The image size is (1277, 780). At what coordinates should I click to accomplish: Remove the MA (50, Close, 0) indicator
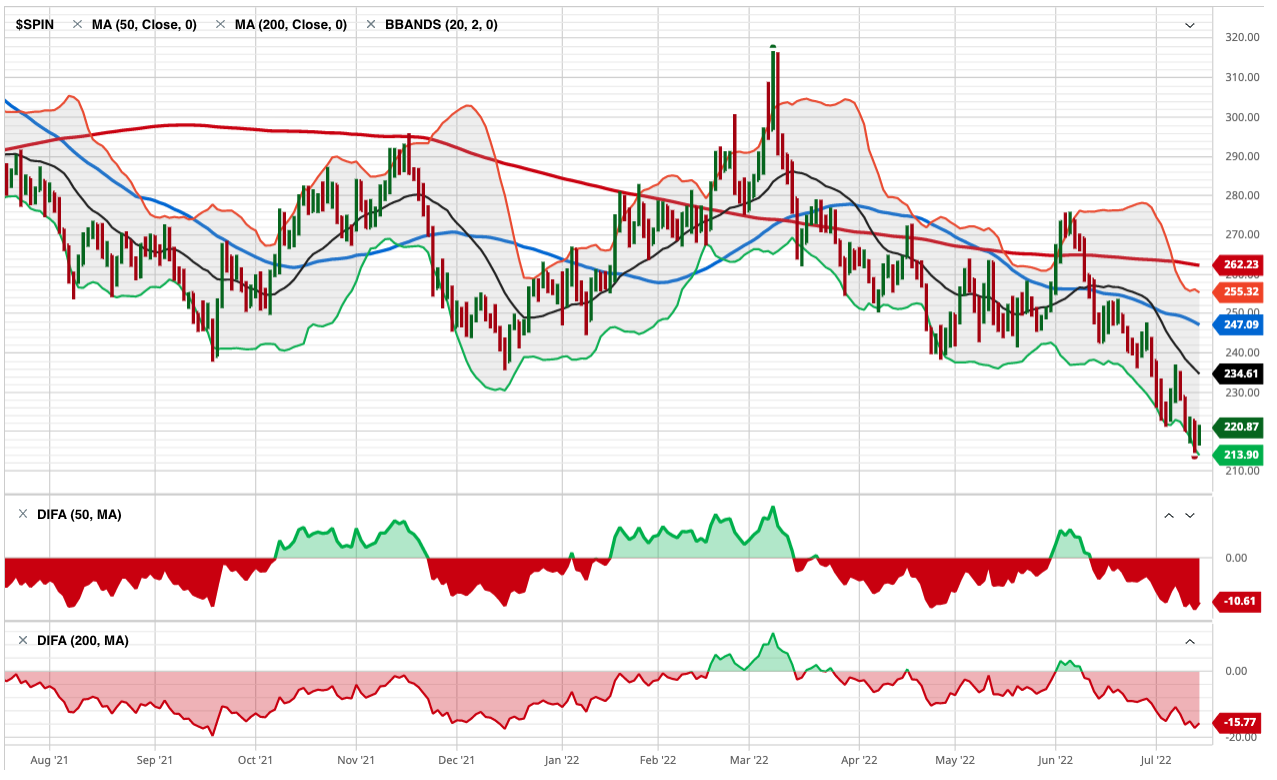(77, 25)
